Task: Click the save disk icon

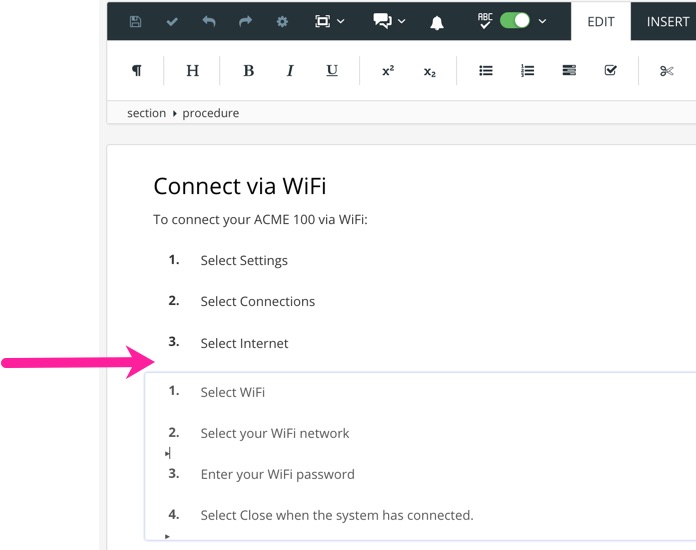Action: click(x=136, y=21)
